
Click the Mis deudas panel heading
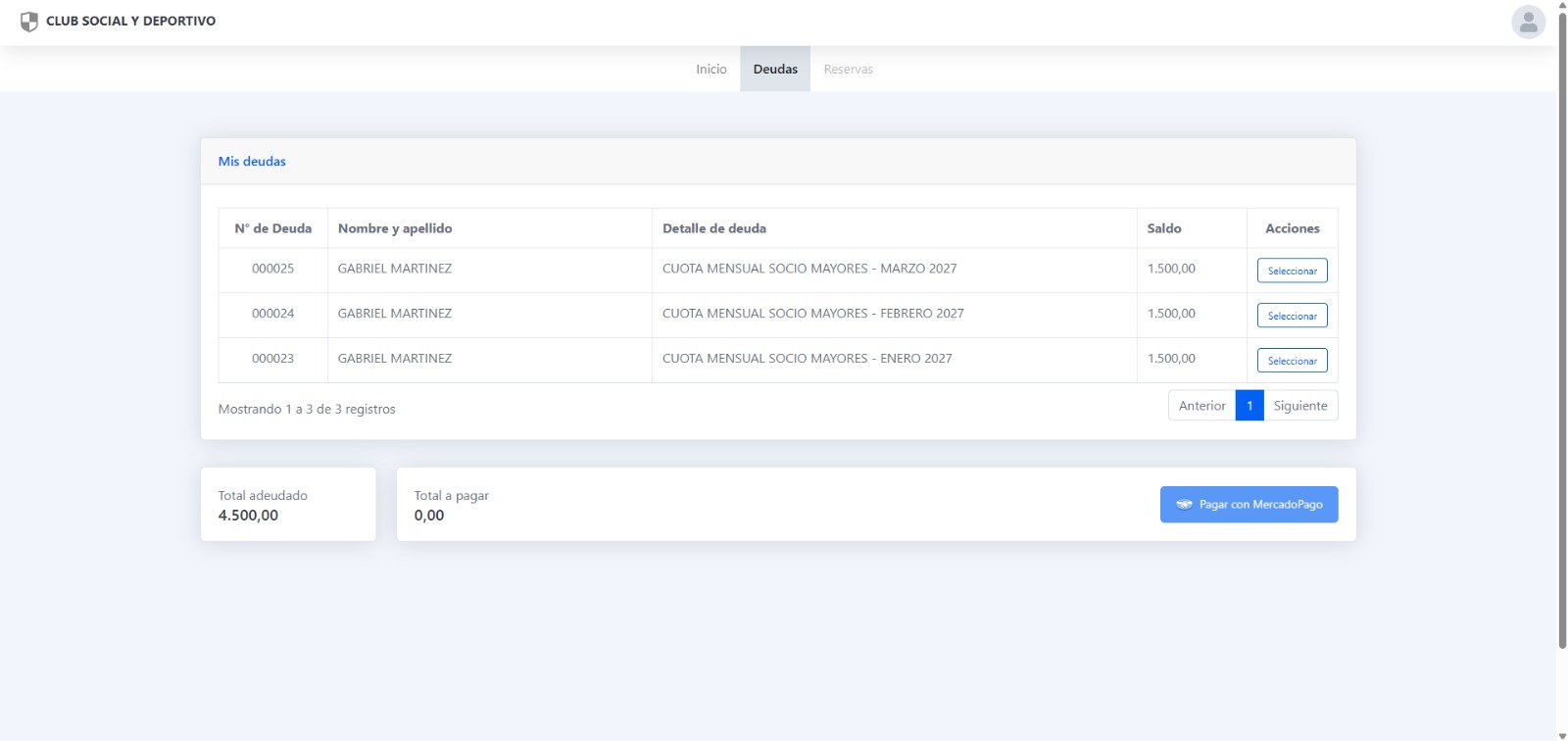[x=252, y=162]
